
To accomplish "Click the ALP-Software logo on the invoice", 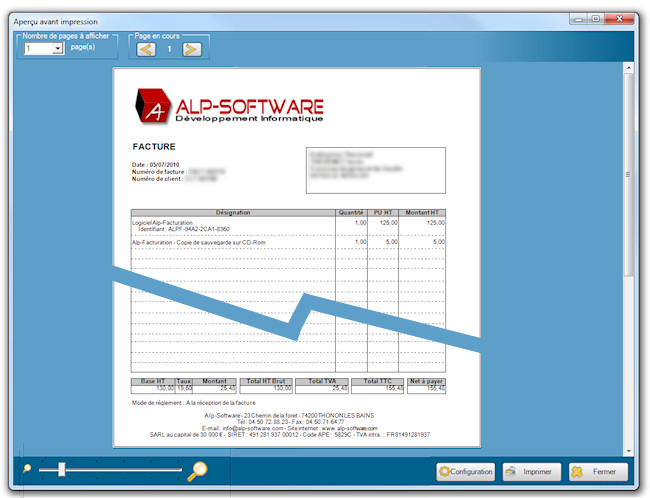I will (230, 106).
